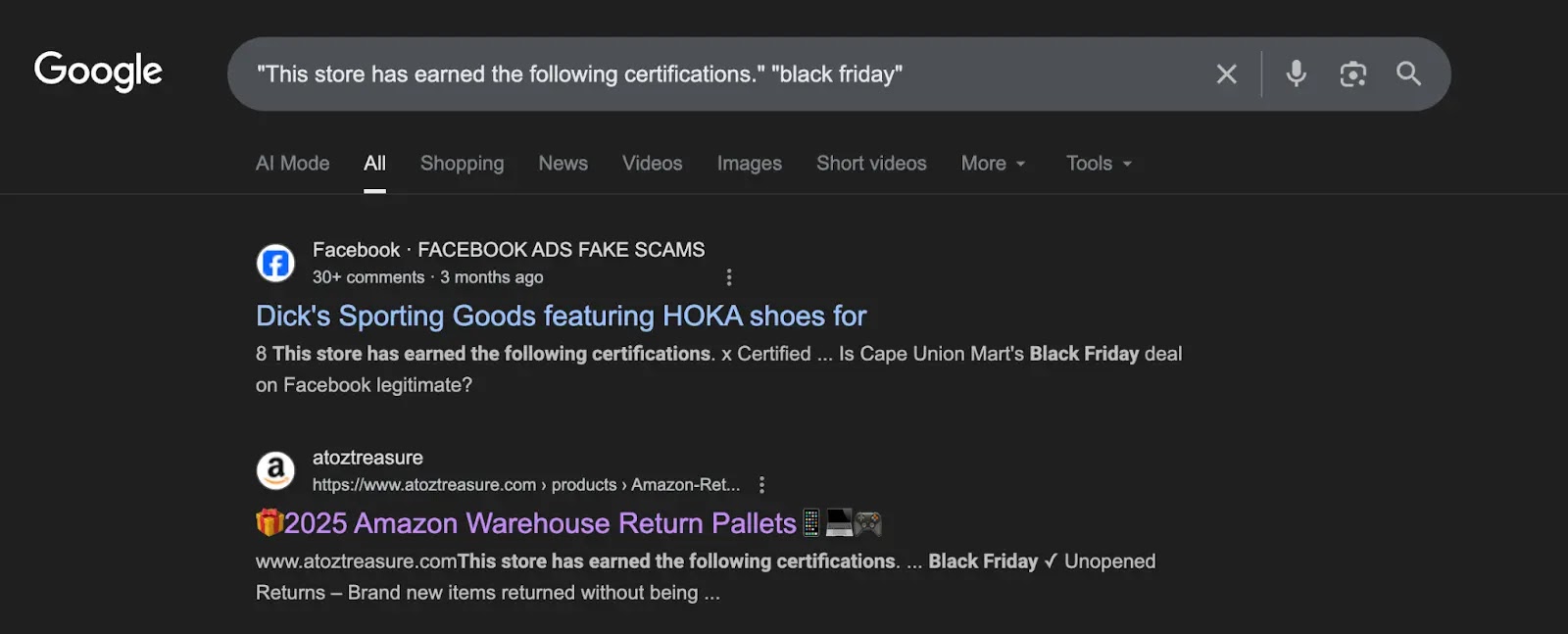The image size is (1568, 634).
Task: Open the three-dot menu on the Facebook result
Action: (729, 277)
